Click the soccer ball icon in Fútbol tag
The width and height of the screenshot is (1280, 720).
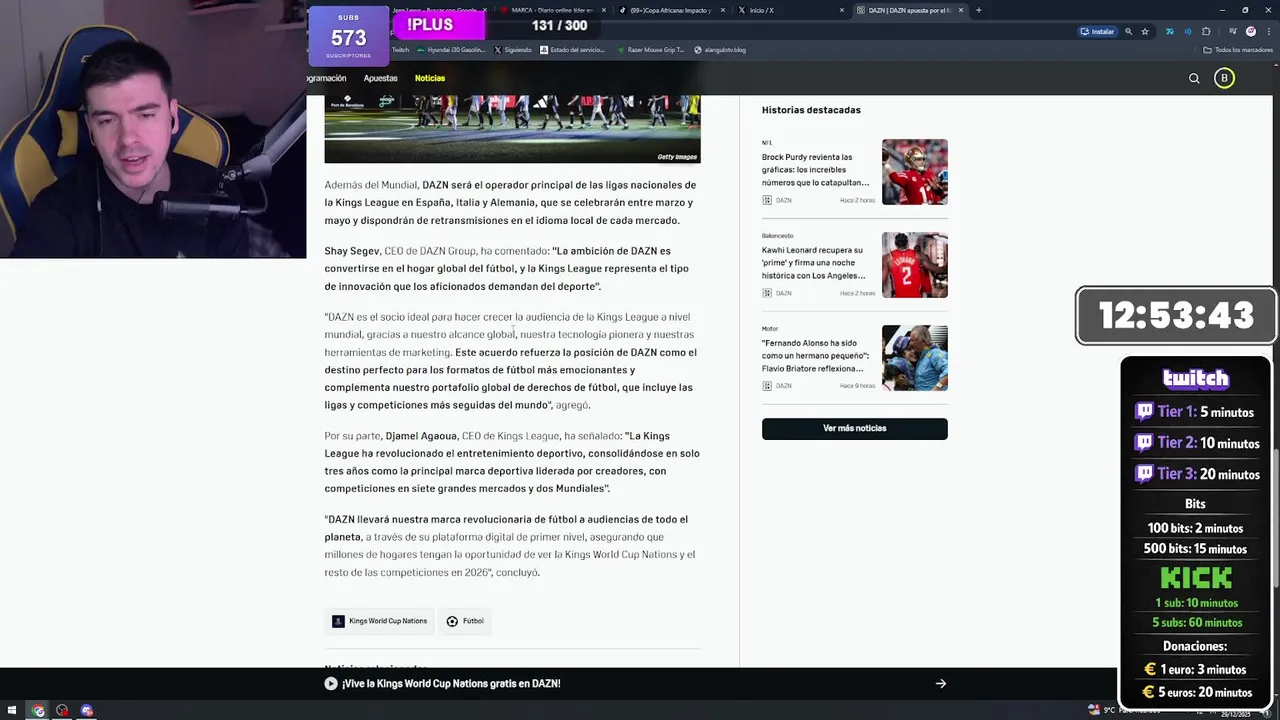pyautogui.click(x=452, y=621)
